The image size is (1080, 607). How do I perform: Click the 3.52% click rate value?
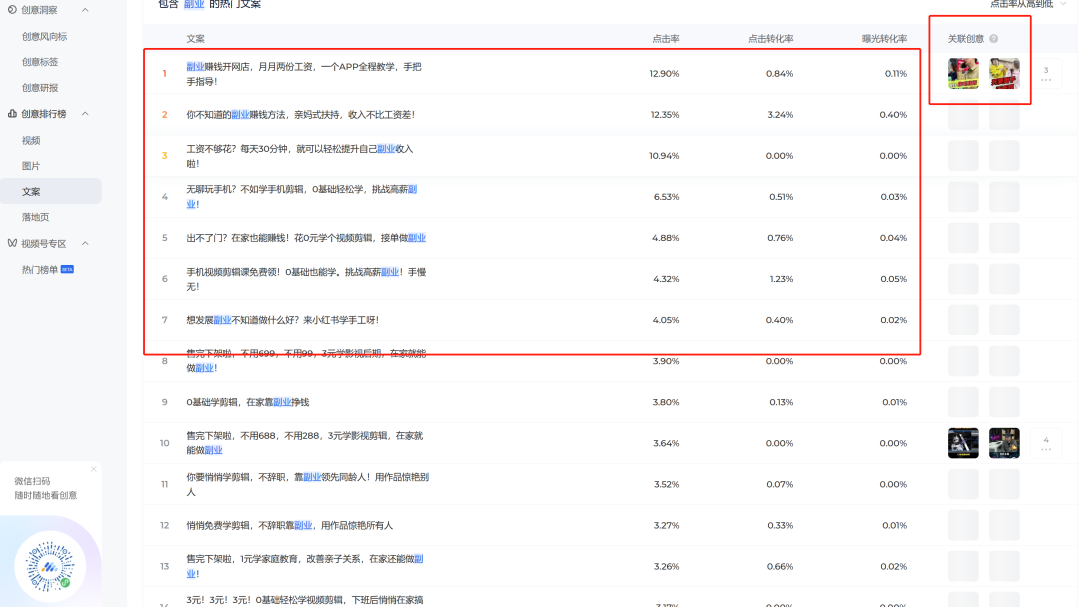(x=667, y=484)
